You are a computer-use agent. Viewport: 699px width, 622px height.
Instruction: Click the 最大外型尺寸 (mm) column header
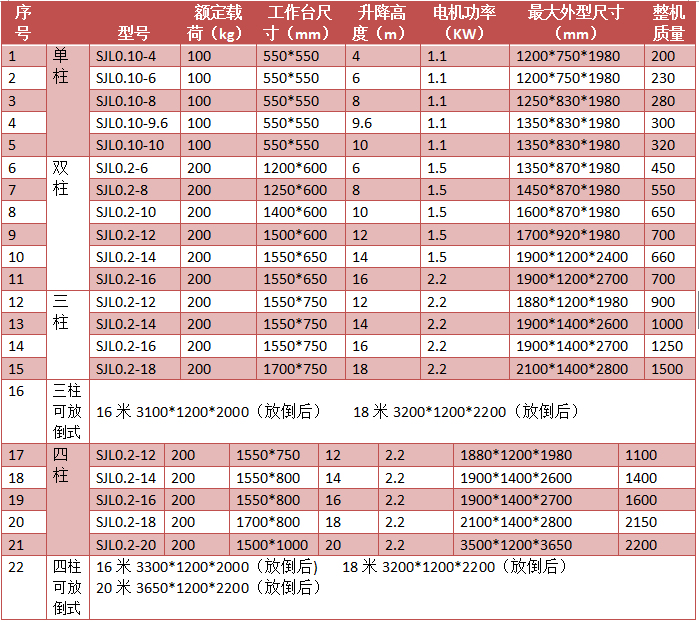click(x=575, y=22)
